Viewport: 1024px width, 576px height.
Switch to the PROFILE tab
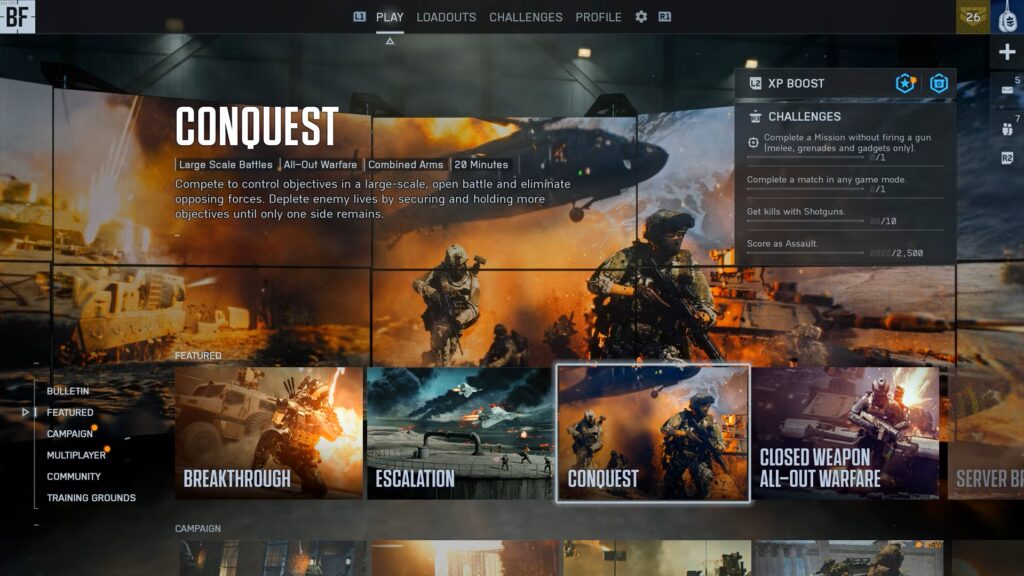[598, 17]
